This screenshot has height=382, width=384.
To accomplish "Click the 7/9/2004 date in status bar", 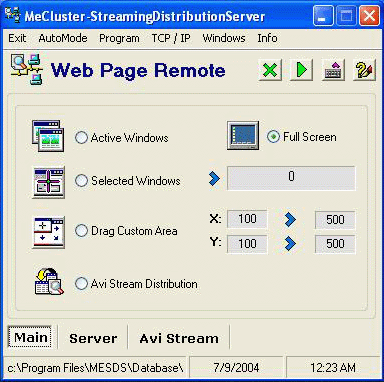I will 236,368.
